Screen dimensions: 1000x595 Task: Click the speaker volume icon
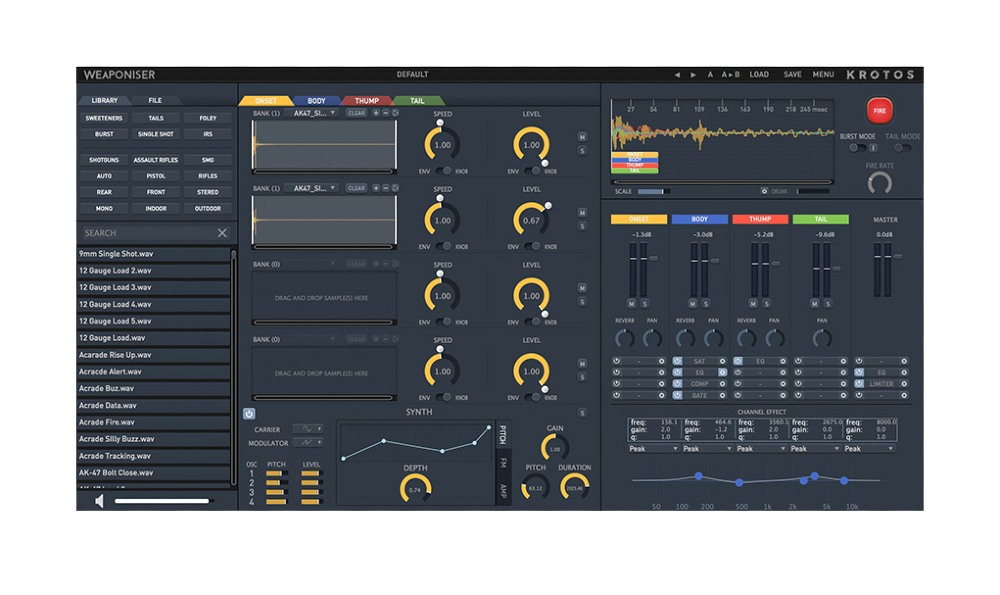pos(99,501)
